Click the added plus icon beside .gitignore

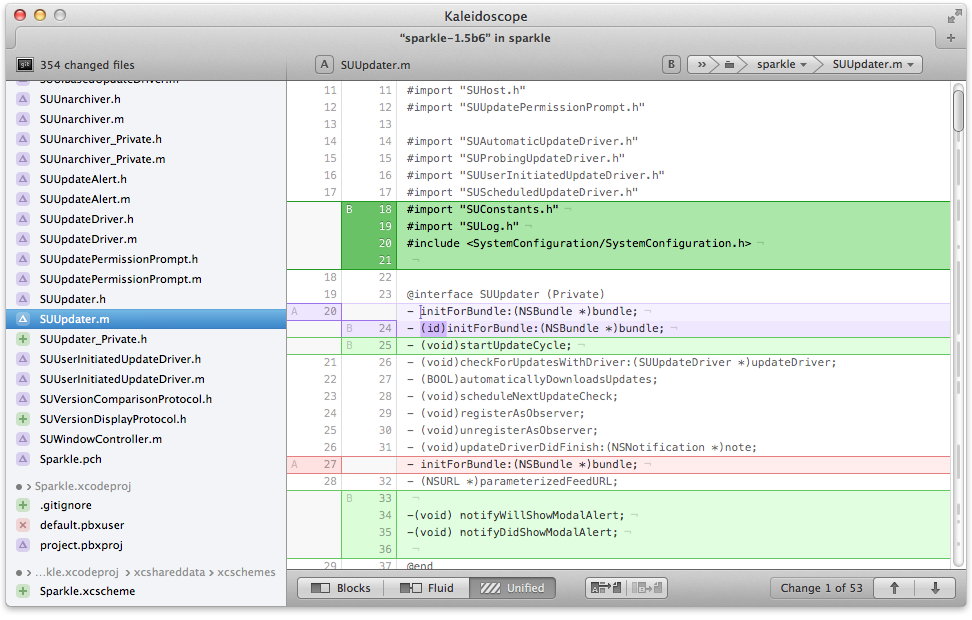click(23, 505)
